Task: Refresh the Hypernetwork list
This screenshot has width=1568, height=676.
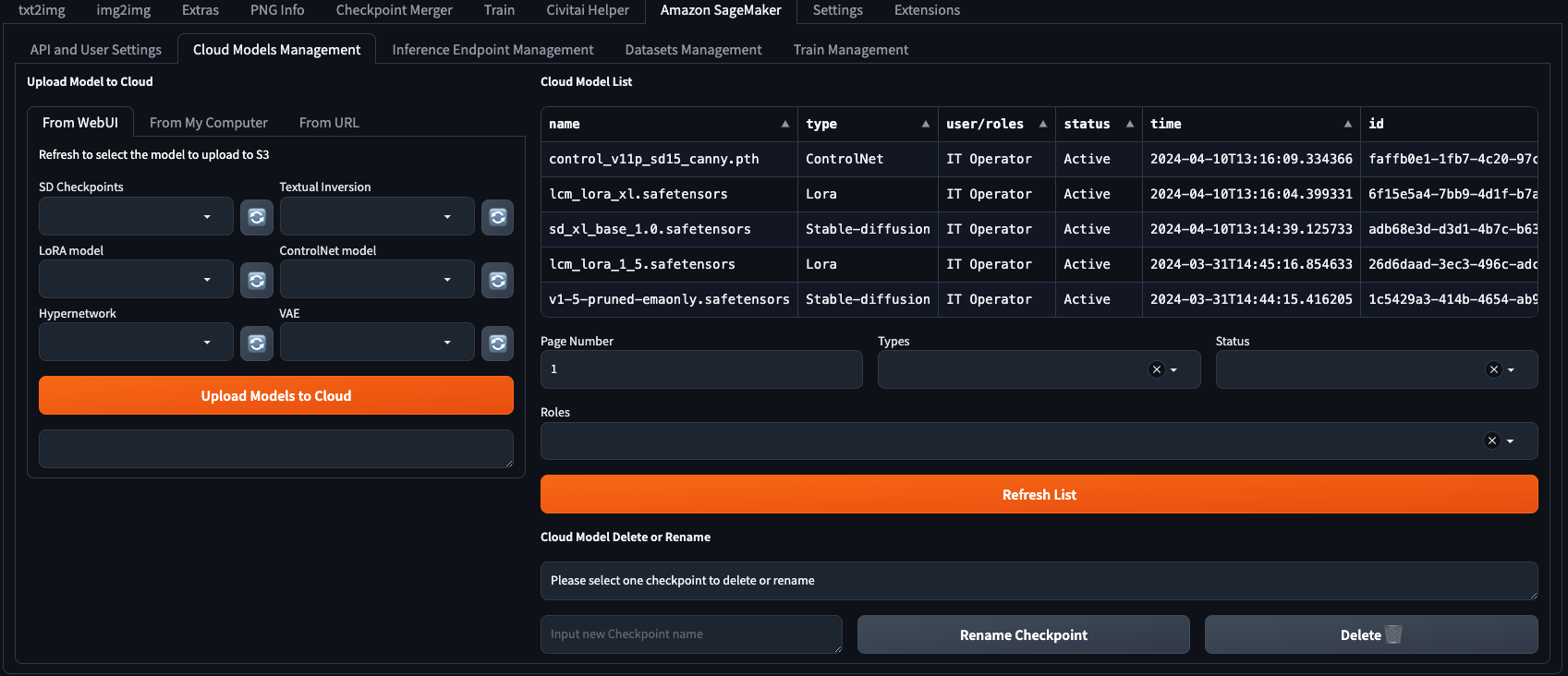Action: tap(257, 343)
